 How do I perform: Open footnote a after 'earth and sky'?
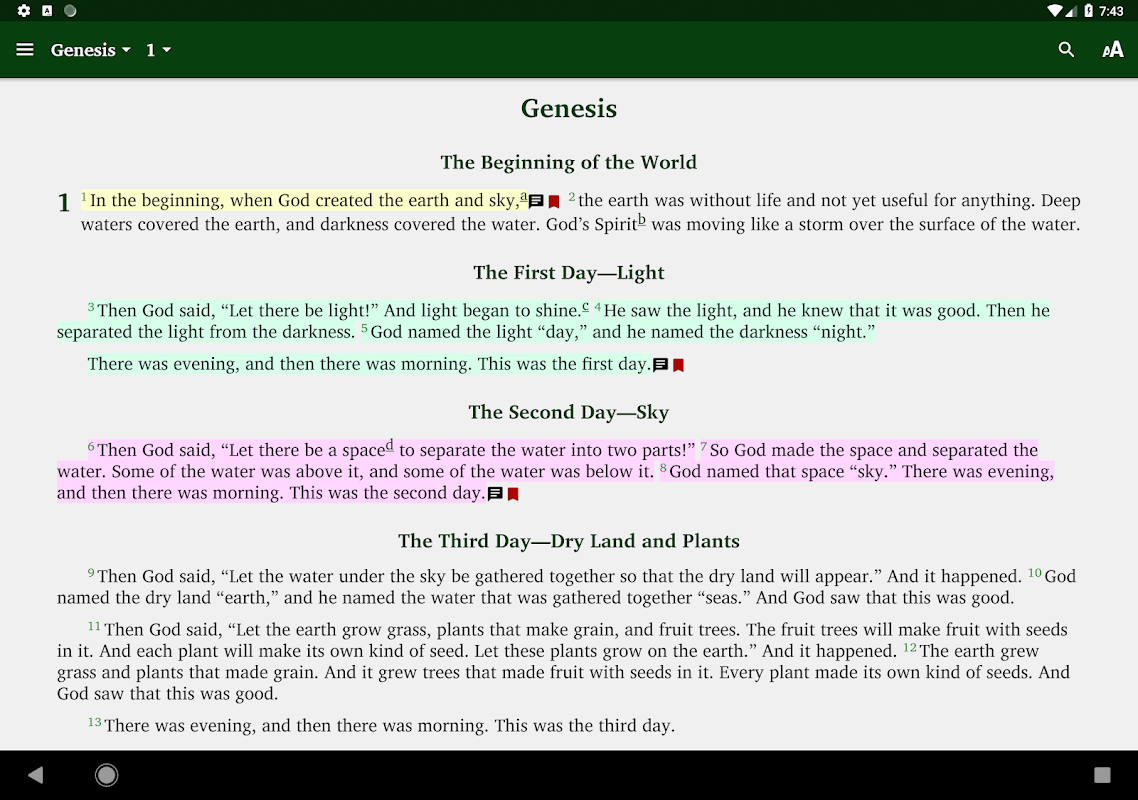pyautogui.click(x=523, y=196)
